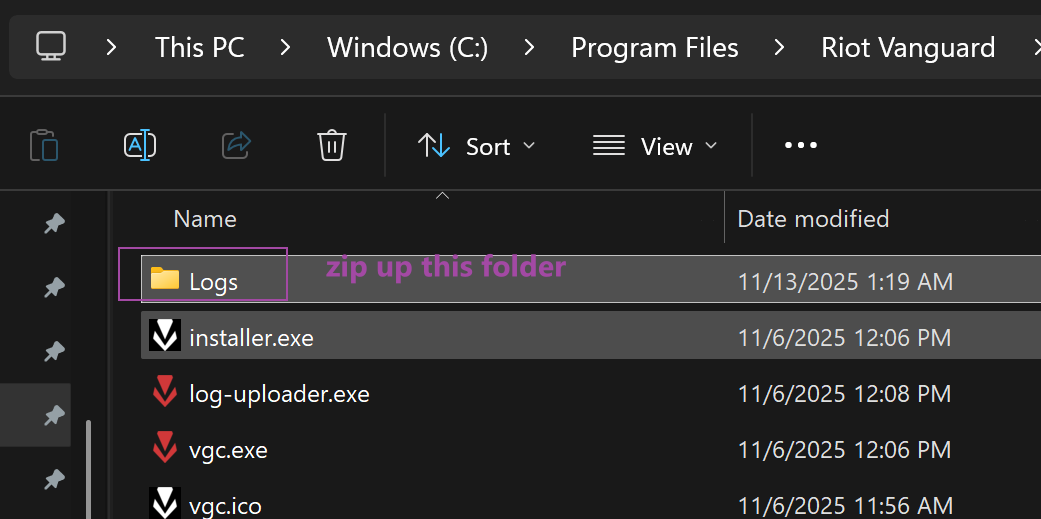Click the Delete trash can icon
The height and width of the screenshot is (519, 1041).
(x=332, y=146)
